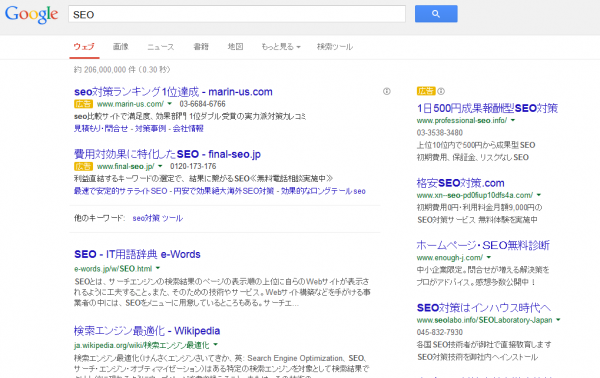Click the info icon beside marin-us.com ad
600x378 pixels.
coord(386,91)
